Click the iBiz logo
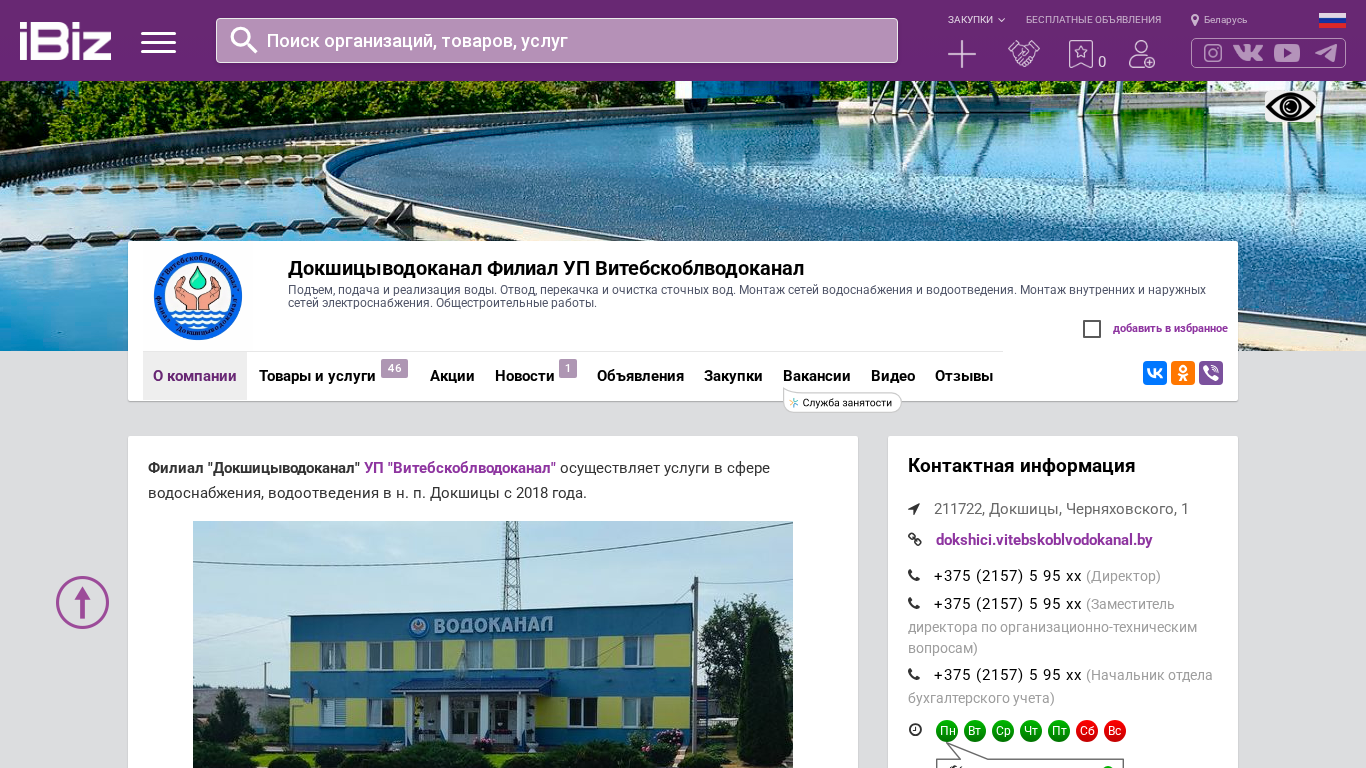This screenshot has height=768, width=1366. click(x=65, y=41)
